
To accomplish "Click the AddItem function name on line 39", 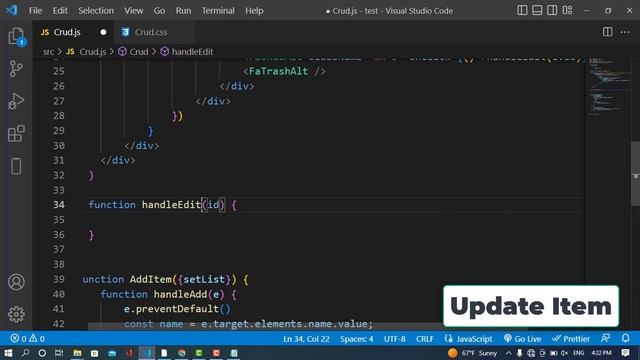I will click(150, 279).
